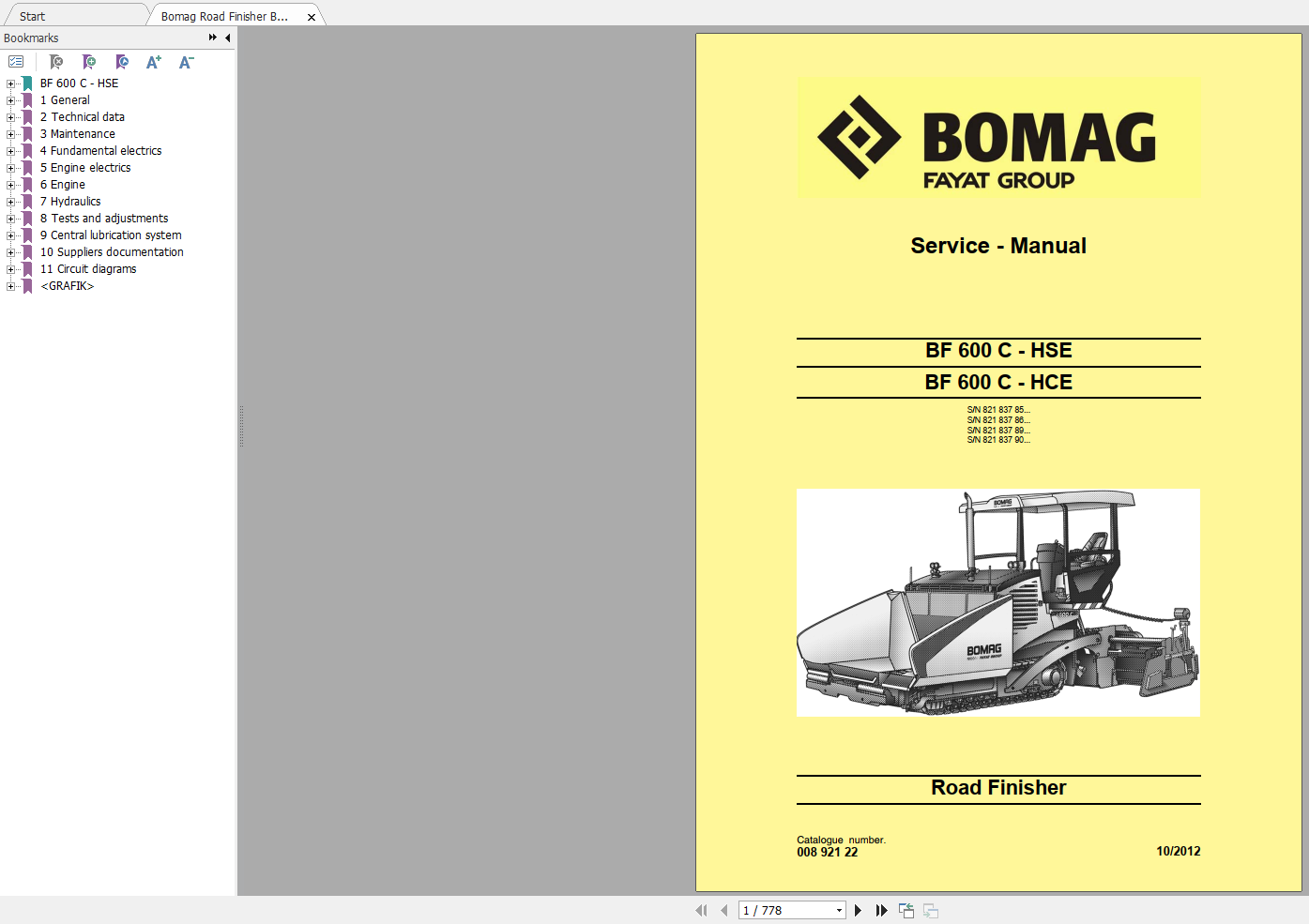Click the double-arrow panel options button
The height and width of the screenshot is (924, 1309).
click(x=213, y=38)
